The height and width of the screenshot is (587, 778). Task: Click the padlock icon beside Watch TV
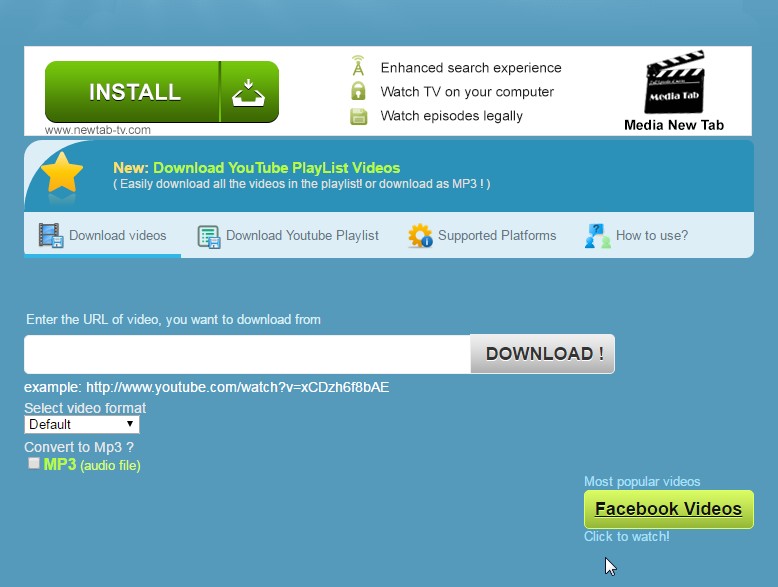click(358, 91)
